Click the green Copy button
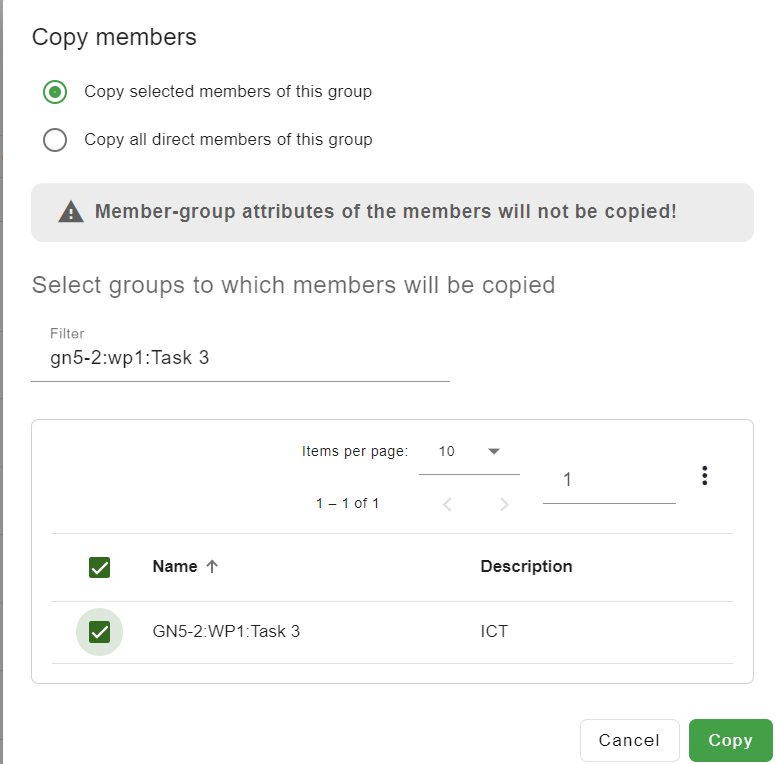 pyautogui.click(x=730, y=740)
